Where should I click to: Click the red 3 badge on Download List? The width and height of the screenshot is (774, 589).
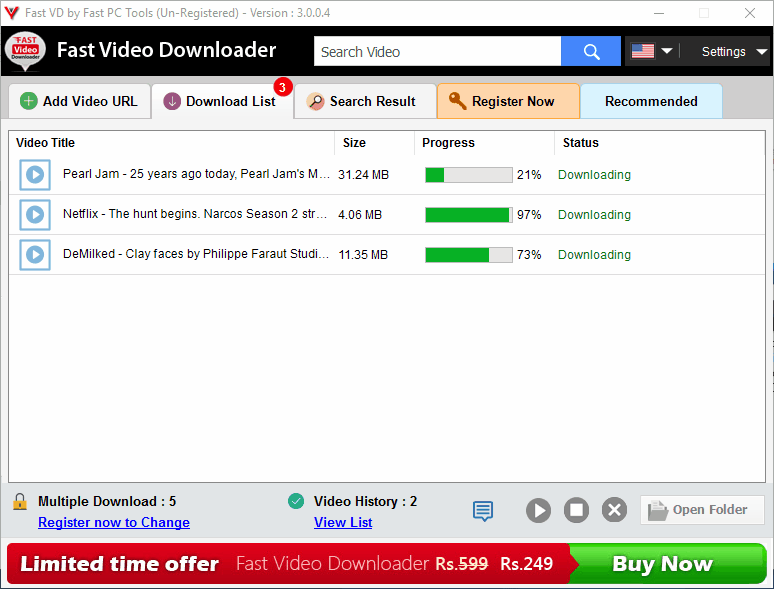[282, 87]
